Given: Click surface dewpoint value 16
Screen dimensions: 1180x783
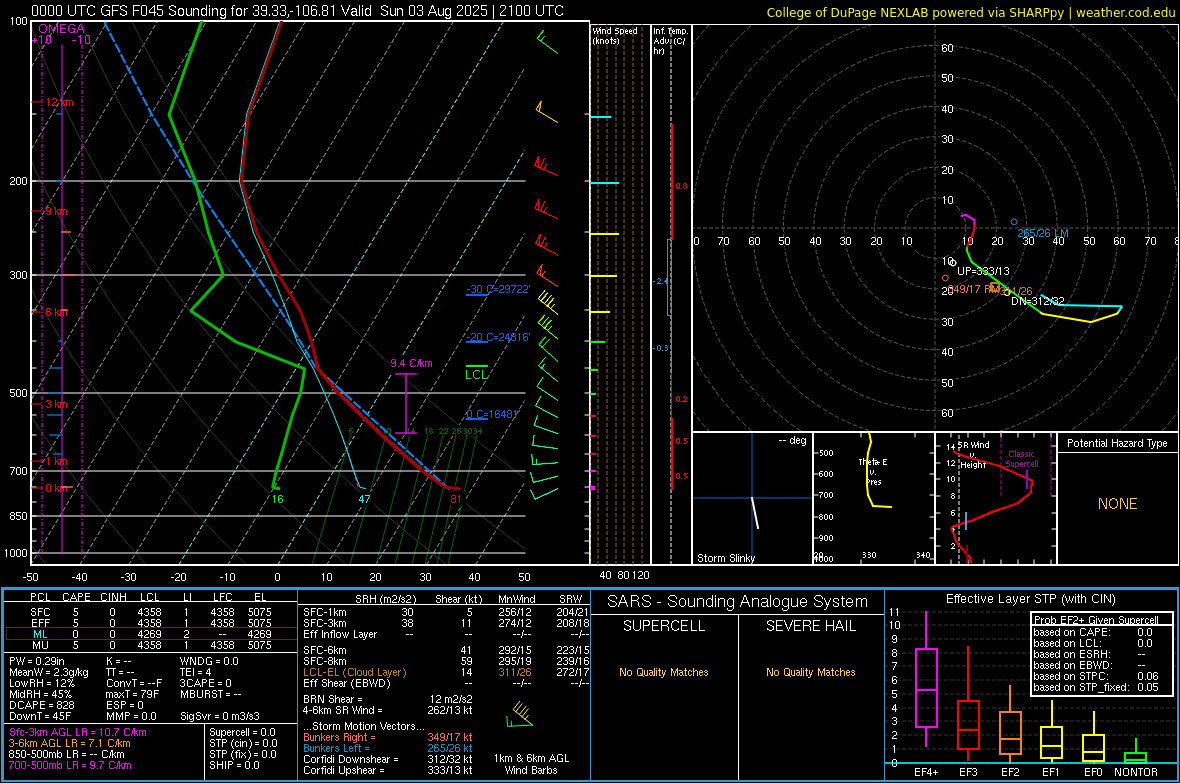Looking at the screenshot, I should click(x=278, y=499).
